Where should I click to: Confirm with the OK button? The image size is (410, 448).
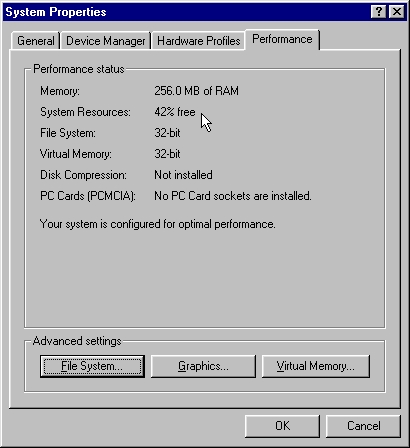(x=282, y=426)
